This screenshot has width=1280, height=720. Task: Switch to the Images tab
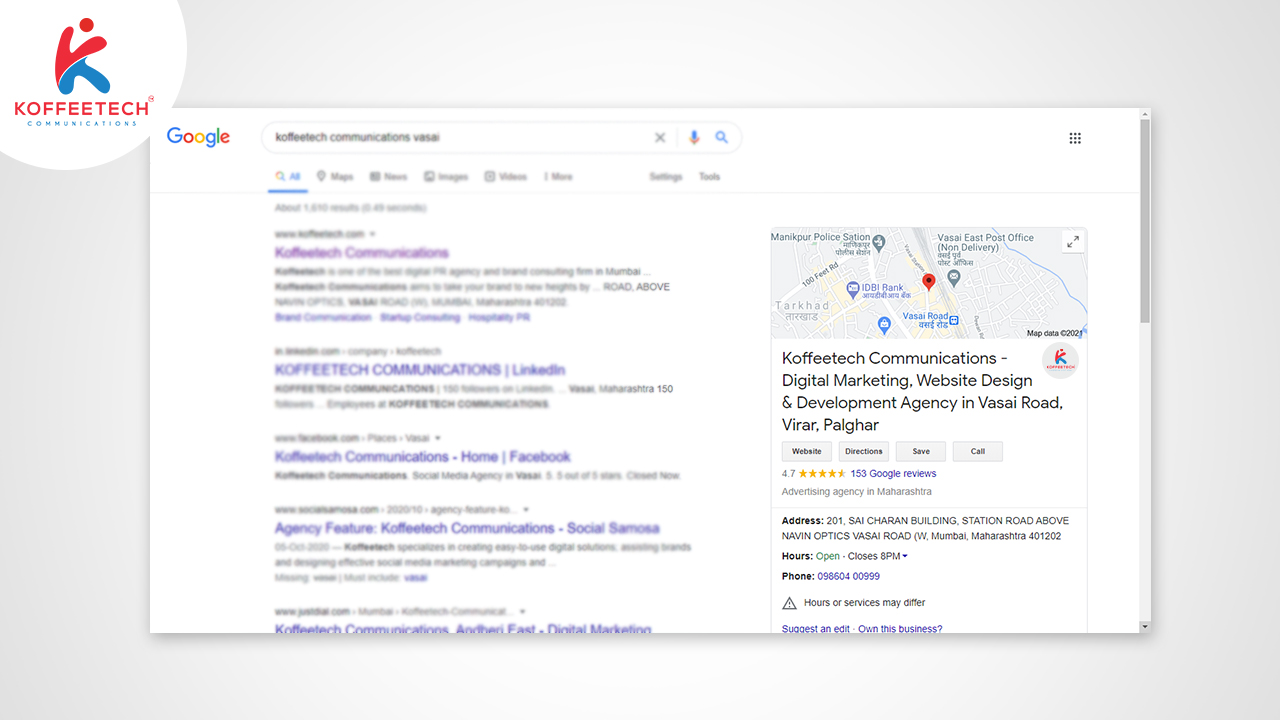click(x=446, y=177)
